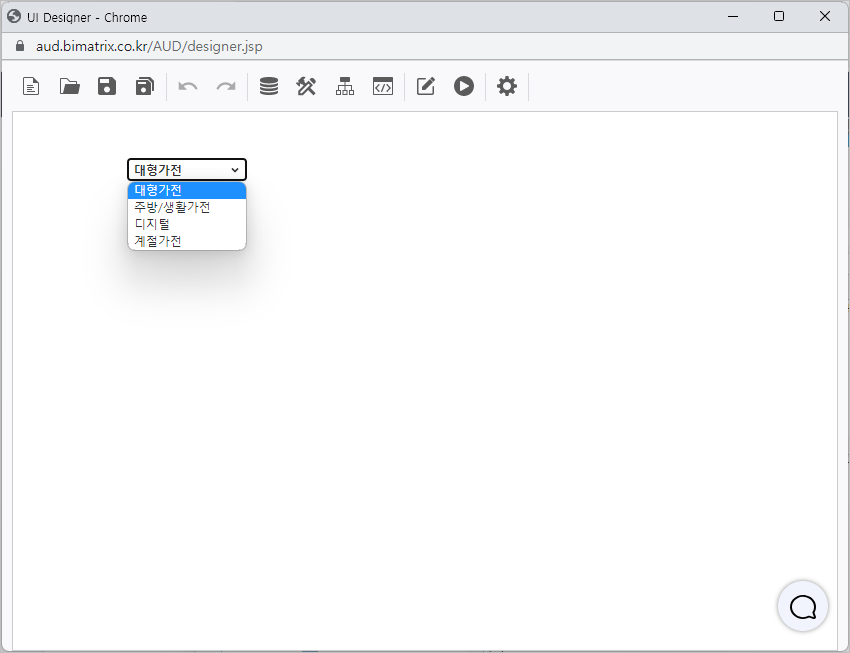Click the New document icon

tap(32, 87)
